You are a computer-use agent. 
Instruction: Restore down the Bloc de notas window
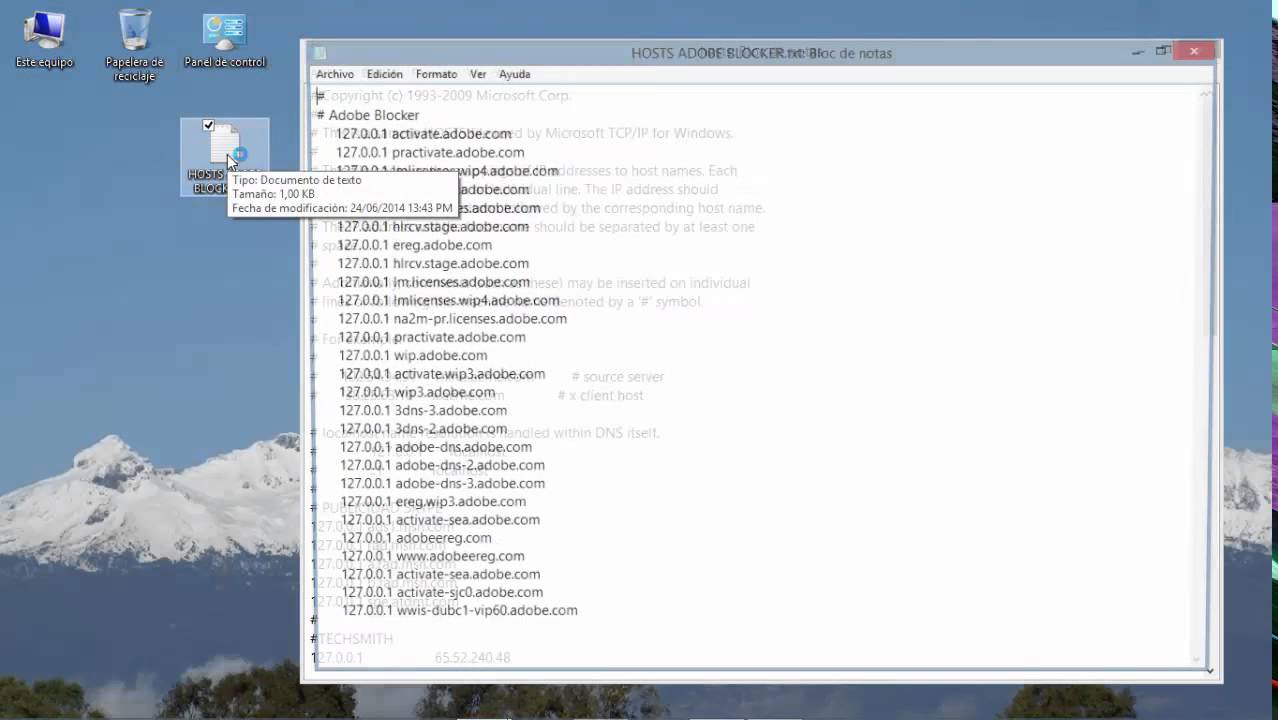1162,51
